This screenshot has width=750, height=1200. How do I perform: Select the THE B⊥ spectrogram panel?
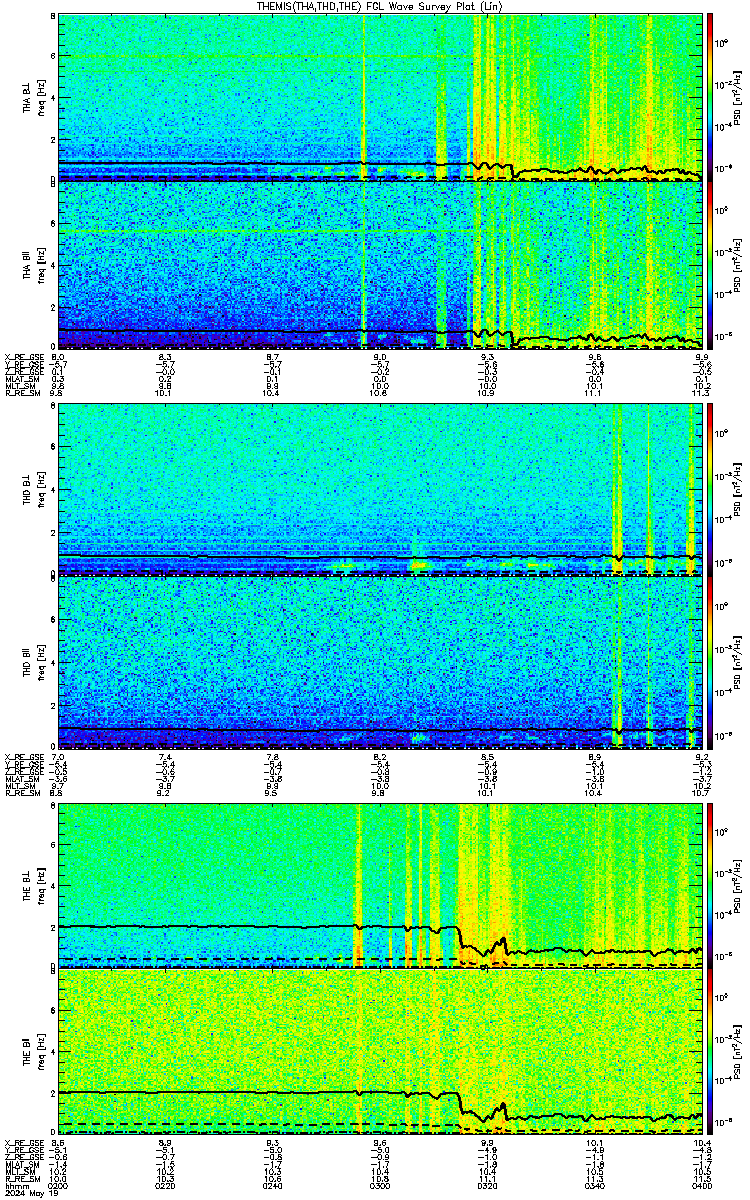[x=380, y=884]
